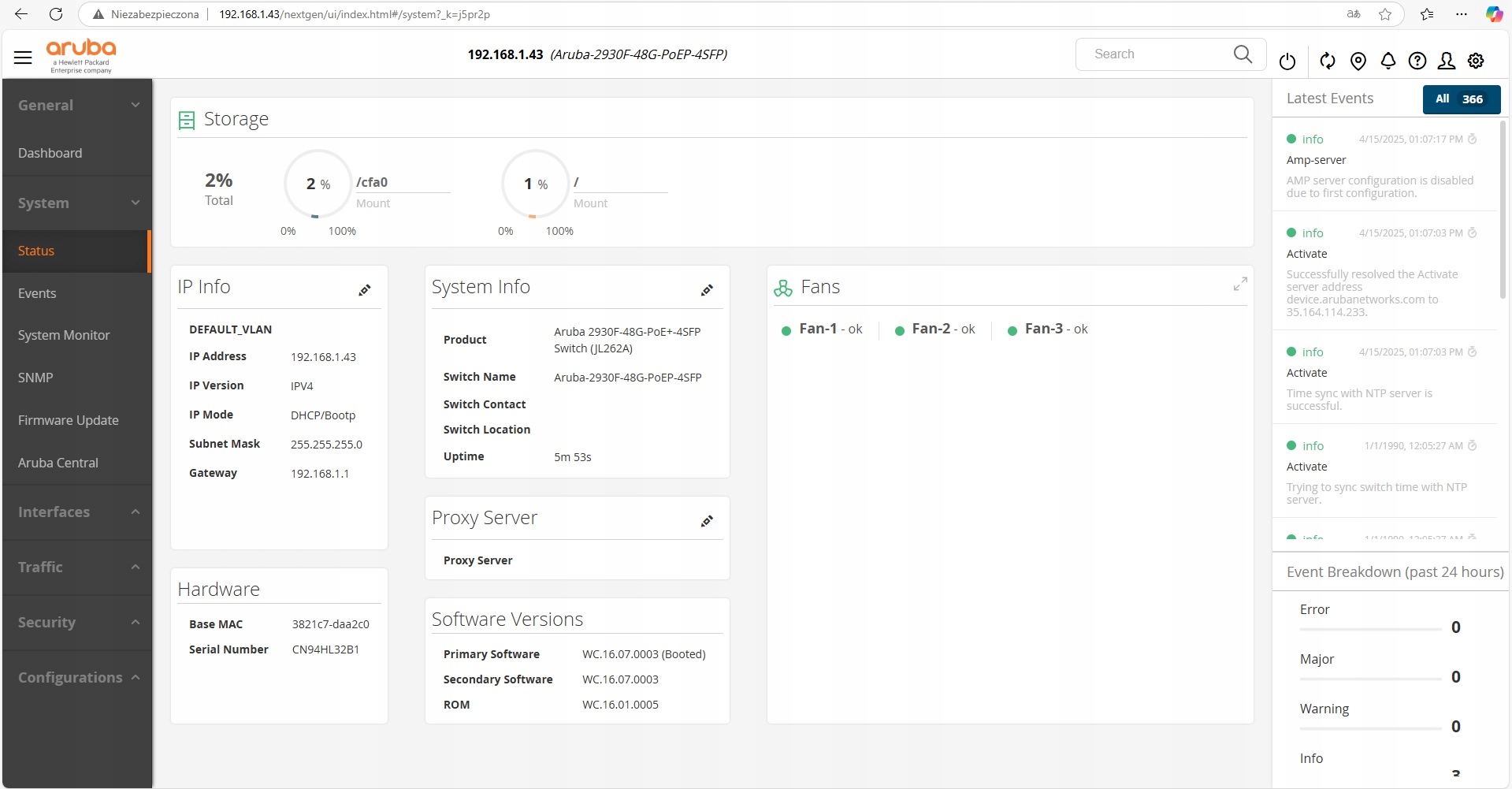Collapse the General sidebar section
The image size is (1512, 789).
pyautogui.click(x=77, y=106)
